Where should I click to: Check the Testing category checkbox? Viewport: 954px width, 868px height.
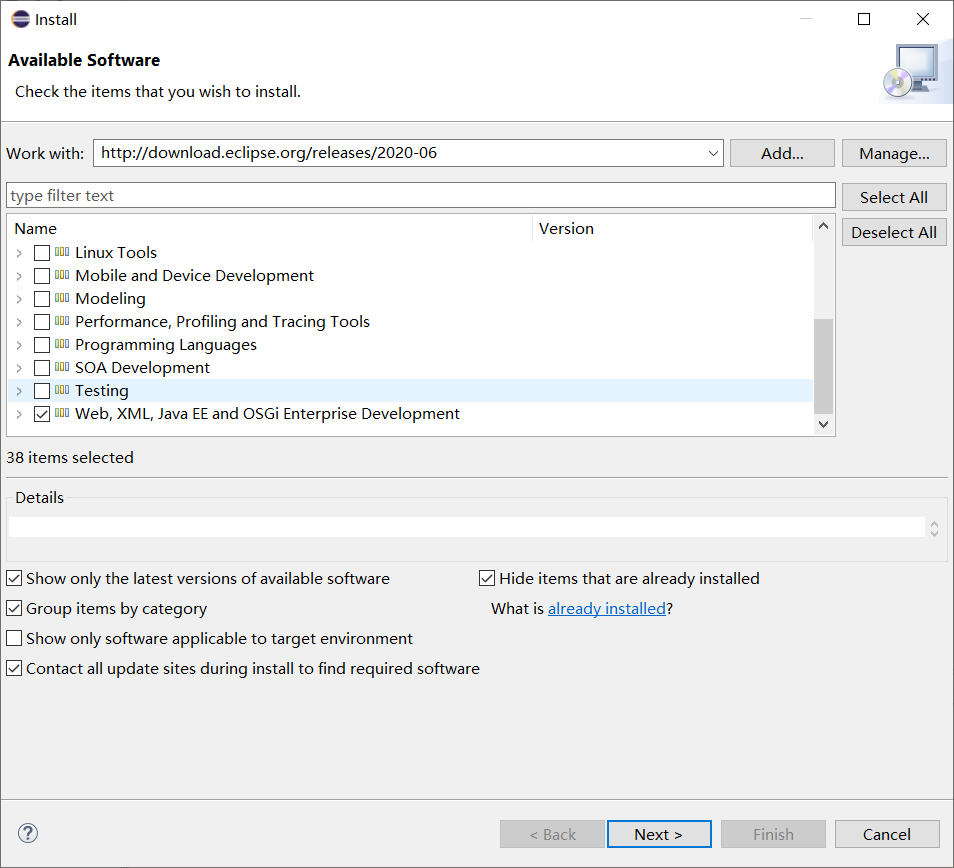coord(42,391)
